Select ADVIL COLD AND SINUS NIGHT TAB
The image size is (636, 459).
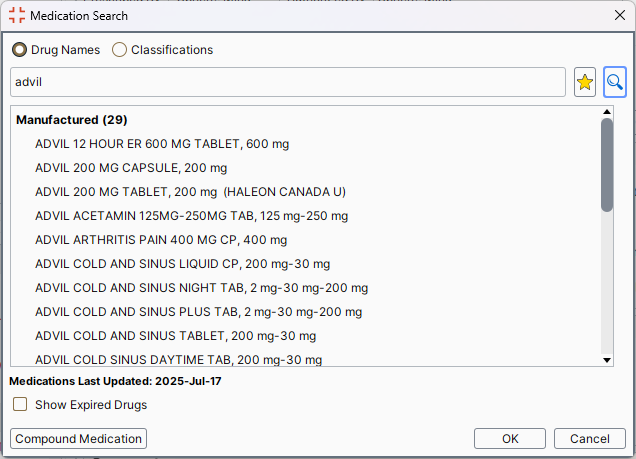point(202,288)
